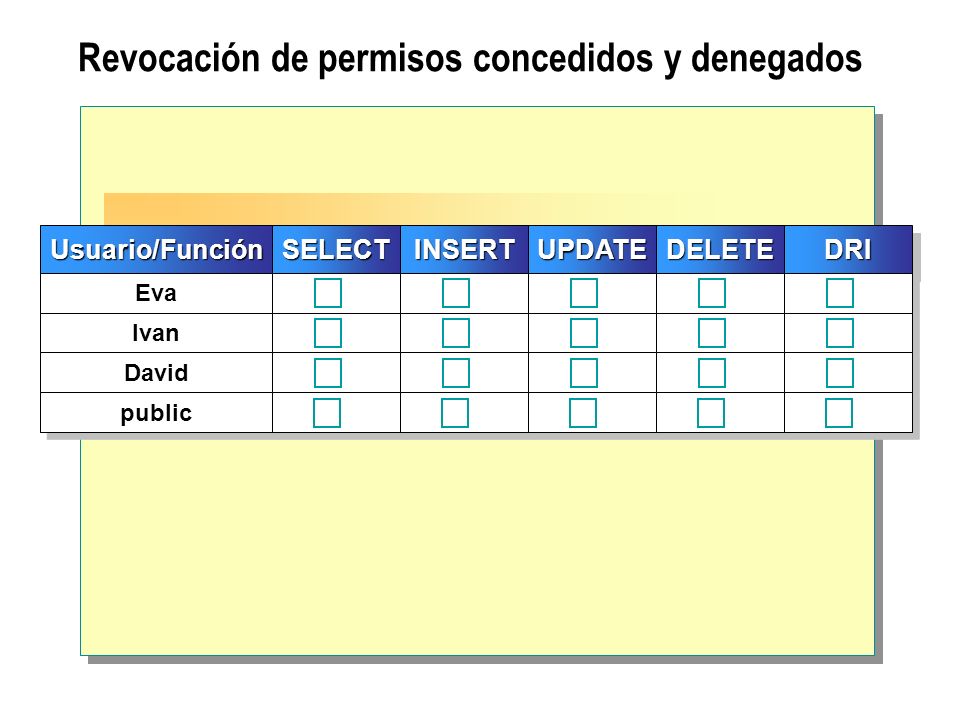Select the Eva row name
960x720 pixels.
(156, 293)
